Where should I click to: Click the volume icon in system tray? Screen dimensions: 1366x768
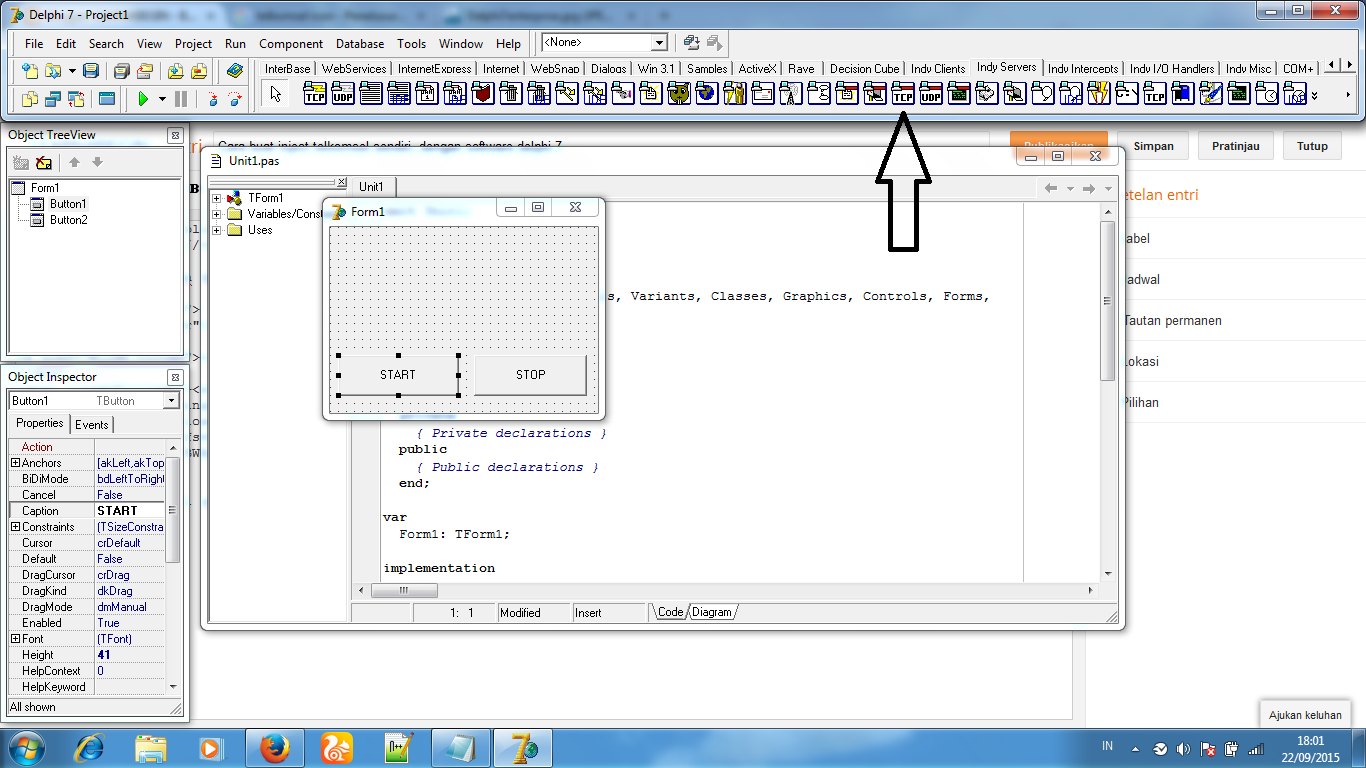pos(1184,748)
